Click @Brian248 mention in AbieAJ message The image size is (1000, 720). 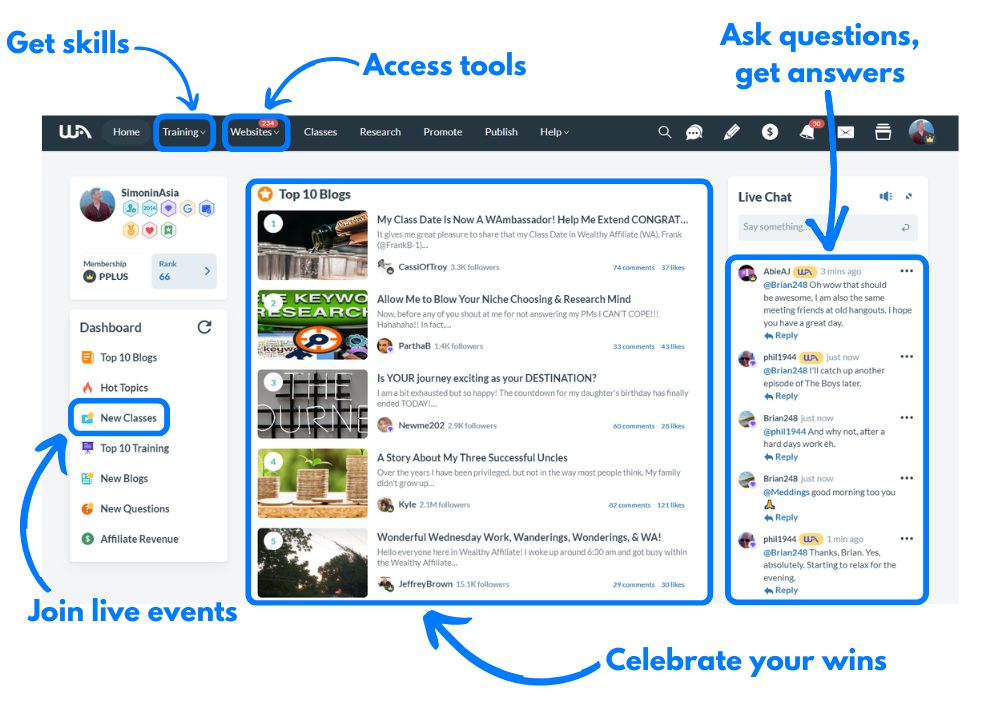(785, 285)
